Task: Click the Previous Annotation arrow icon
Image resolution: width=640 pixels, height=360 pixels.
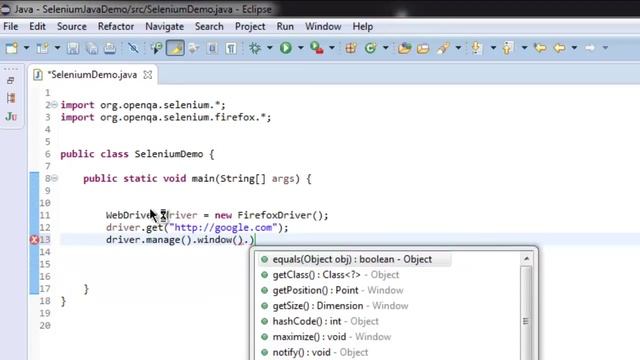Action: pos(508,48)
